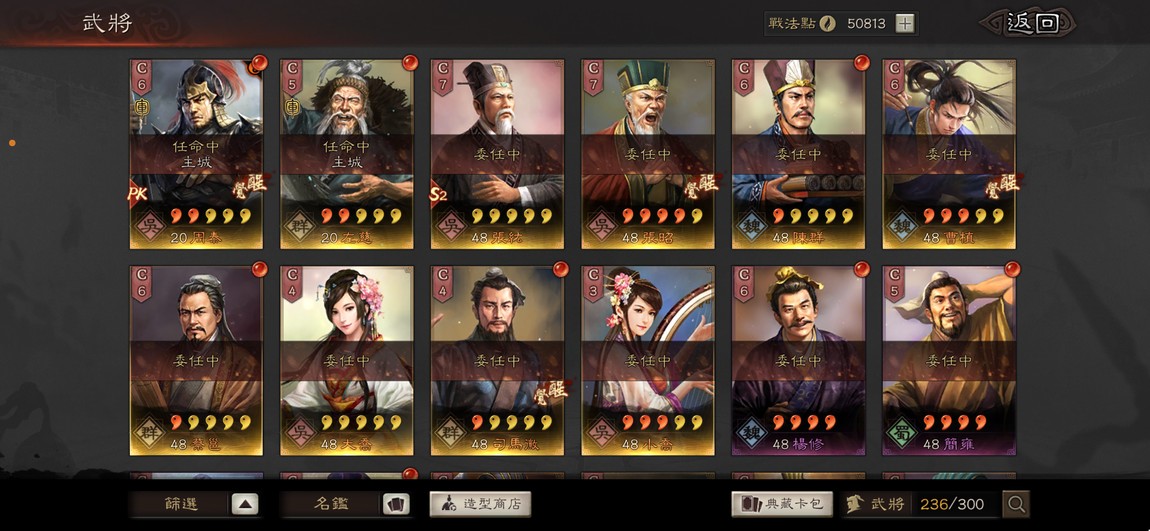Screen dimensions: 1150x531
Task: Open the 張昭 general card
Action: (x=648, y=154)
